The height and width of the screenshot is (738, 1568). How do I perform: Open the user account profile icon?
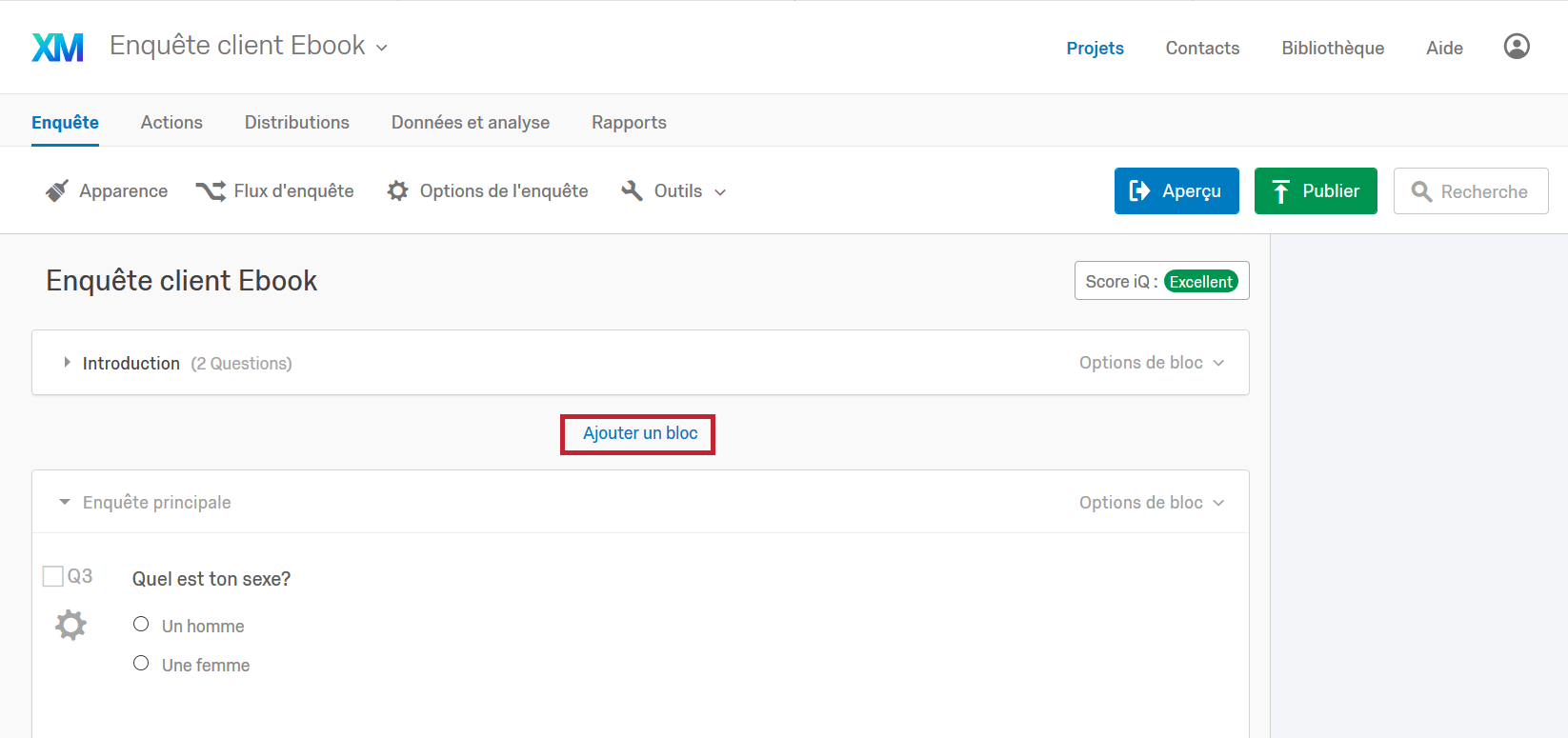1517,47
